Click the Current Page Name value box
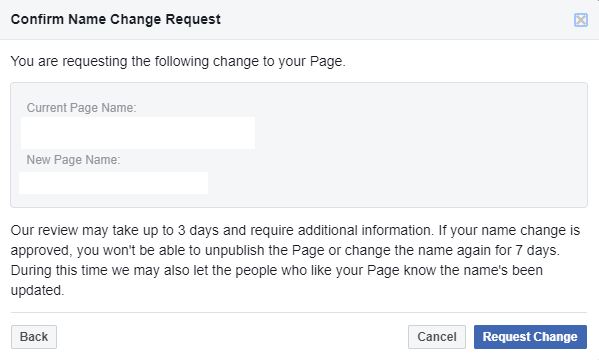Screen dimensions: 599x360 coord(138,133)
